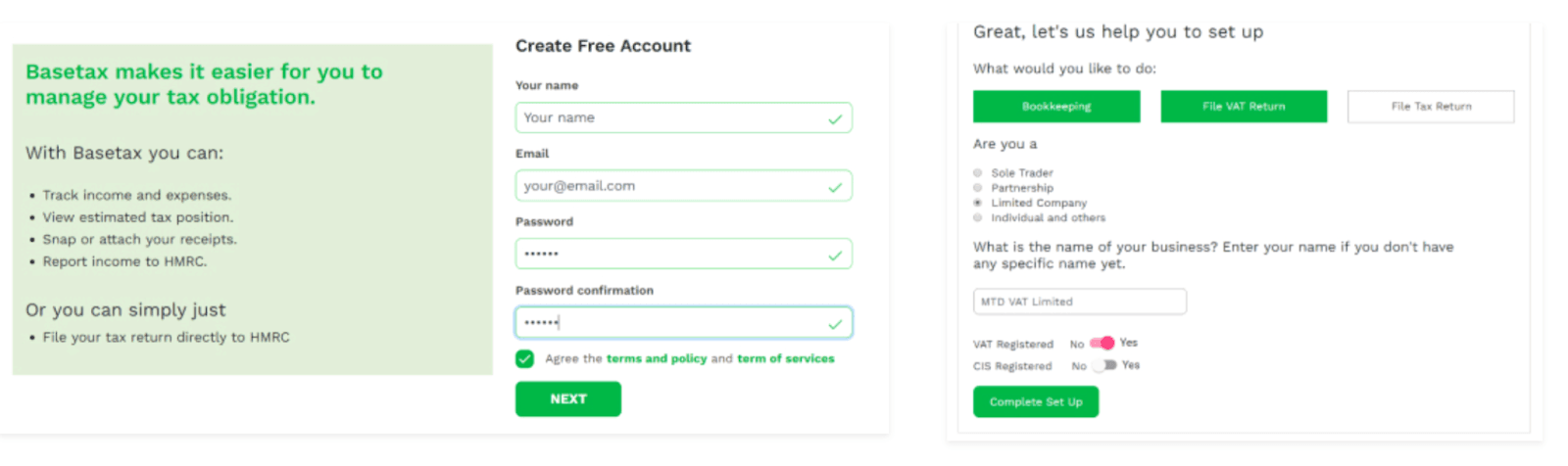Select the Partnership radio button
The image size is (1568, 466).
coord(977,188)
